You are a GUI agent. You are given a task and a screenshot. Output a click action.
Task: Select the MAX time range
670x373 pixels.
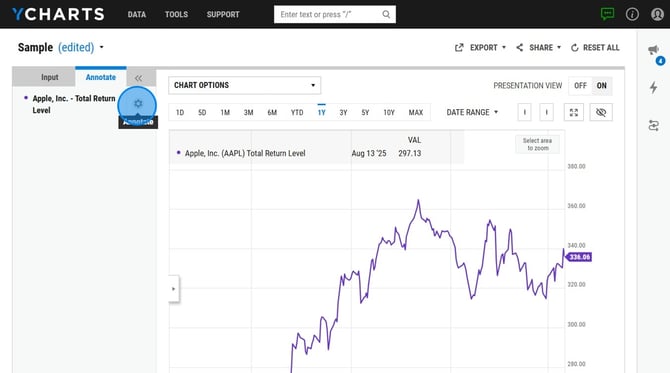[x=416, y=112]
